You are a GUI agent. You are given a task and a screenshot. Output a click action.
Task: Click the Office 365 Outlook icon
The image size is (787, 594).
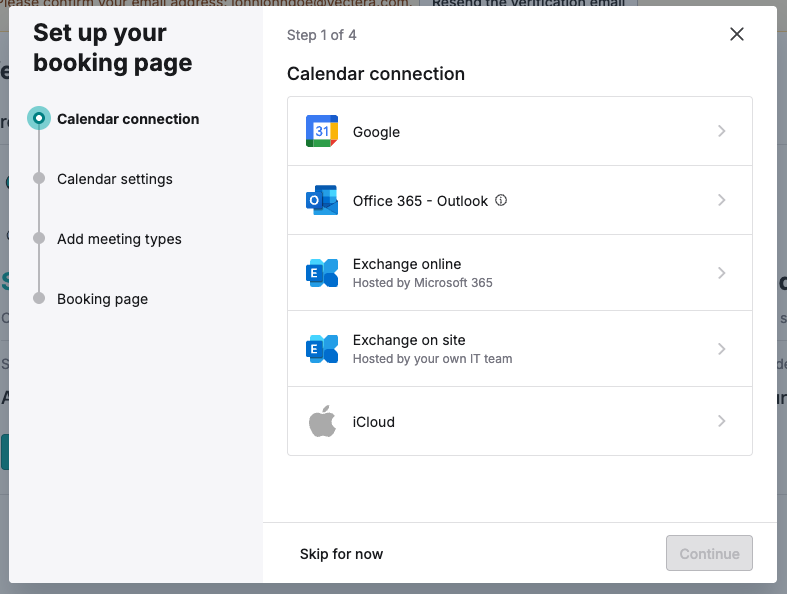click(x=322, y=200)
